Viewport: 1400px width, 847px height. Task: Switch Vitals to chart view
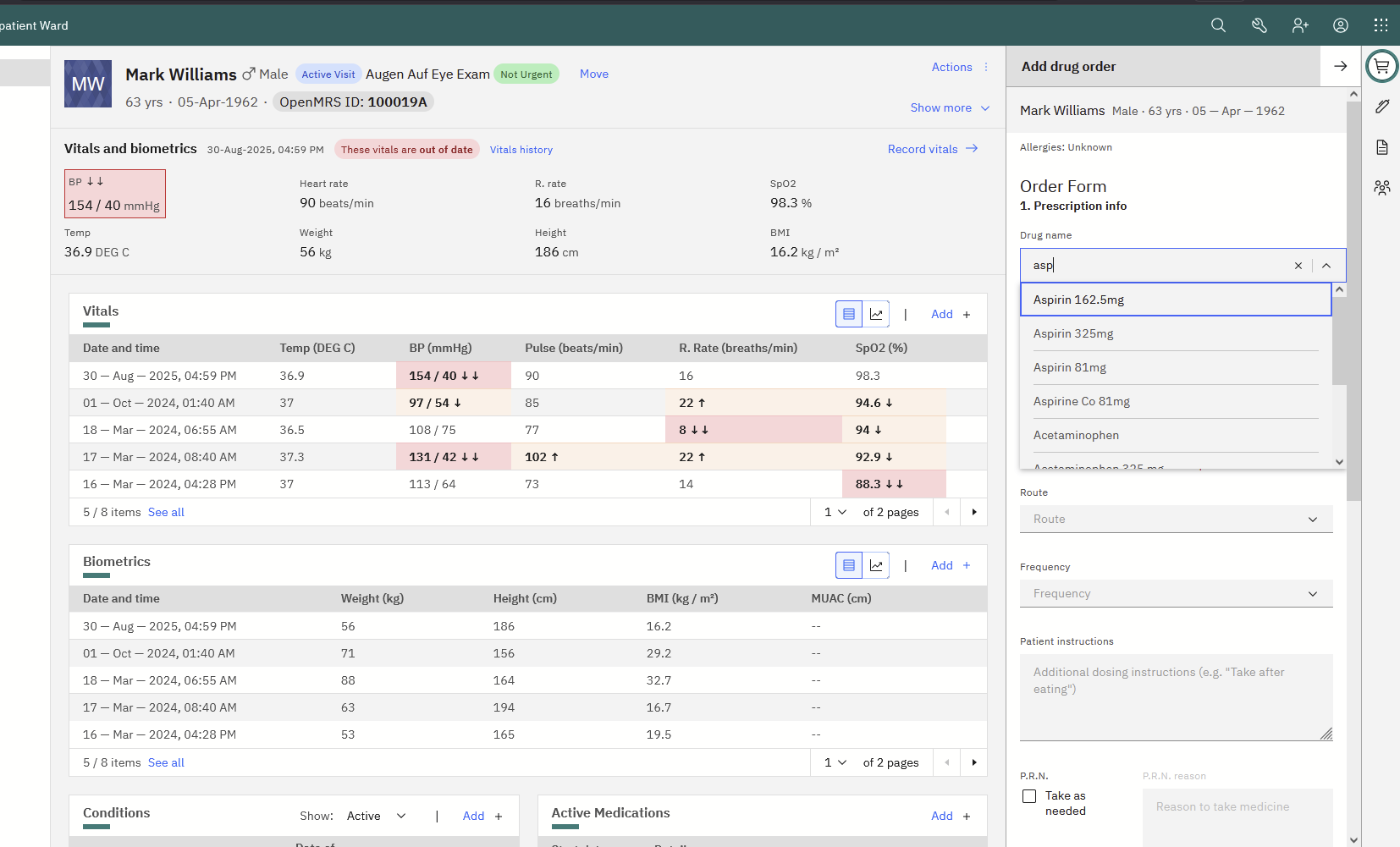coord(876,314)
